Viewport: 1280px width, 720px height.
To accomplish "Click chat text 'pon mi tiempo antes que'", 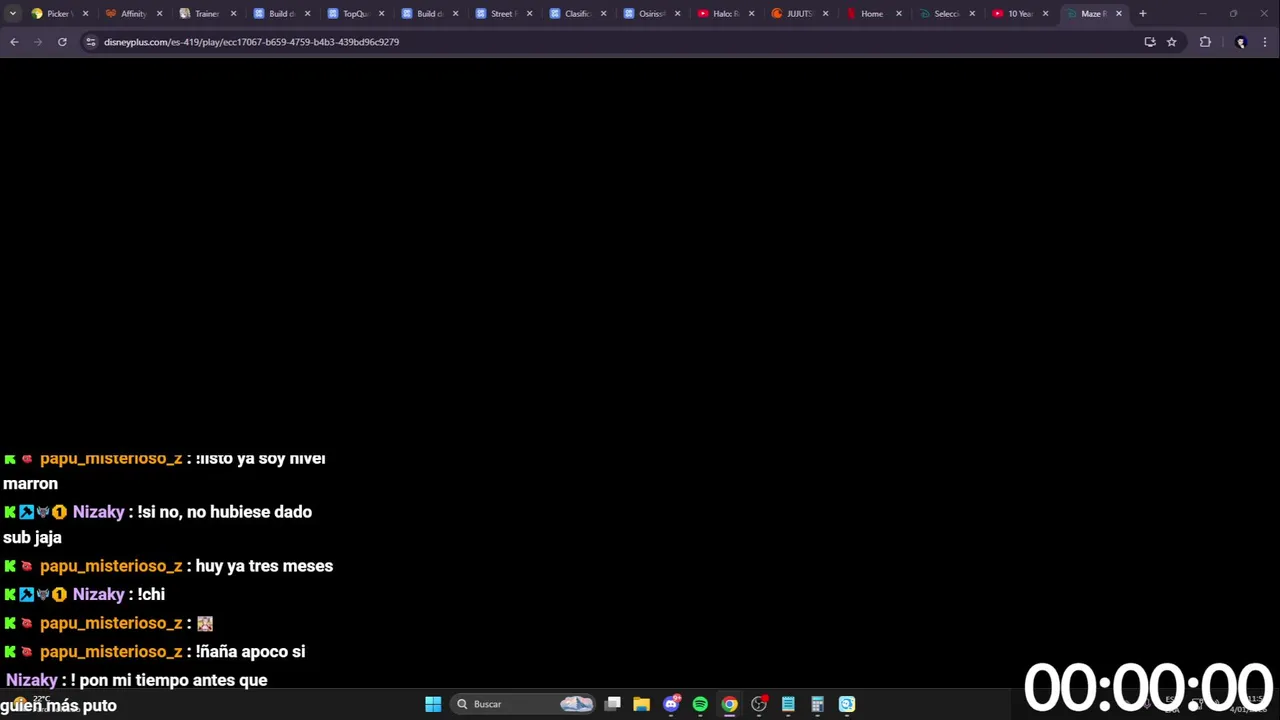I will click(173, 680).
